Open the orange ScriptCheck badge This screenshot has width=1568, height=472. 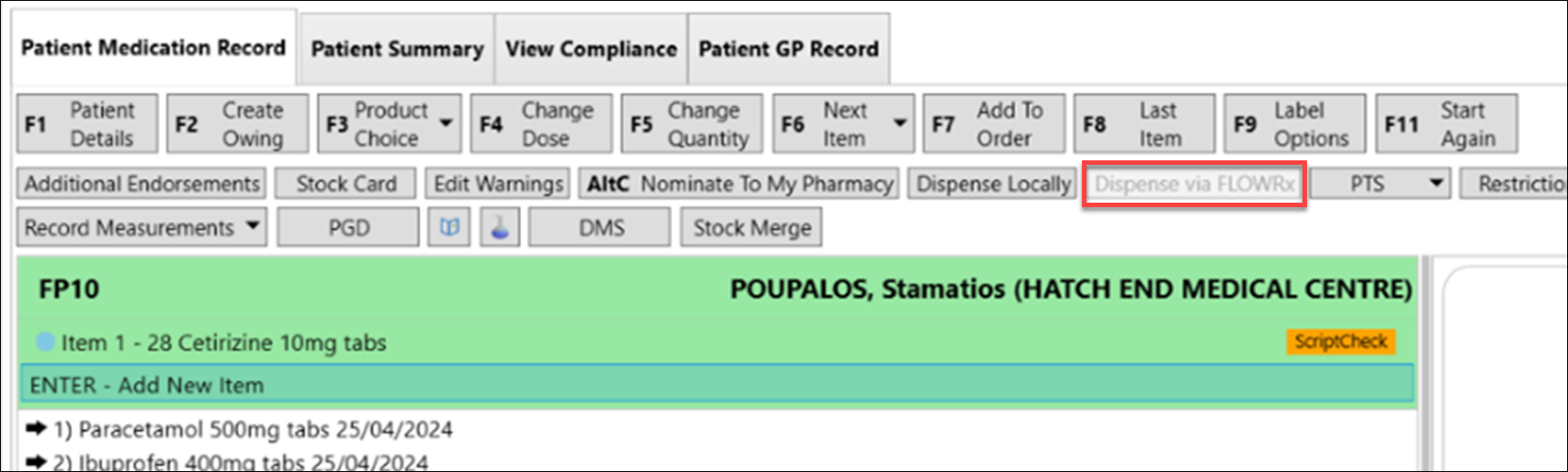(x=1340, y=341)
